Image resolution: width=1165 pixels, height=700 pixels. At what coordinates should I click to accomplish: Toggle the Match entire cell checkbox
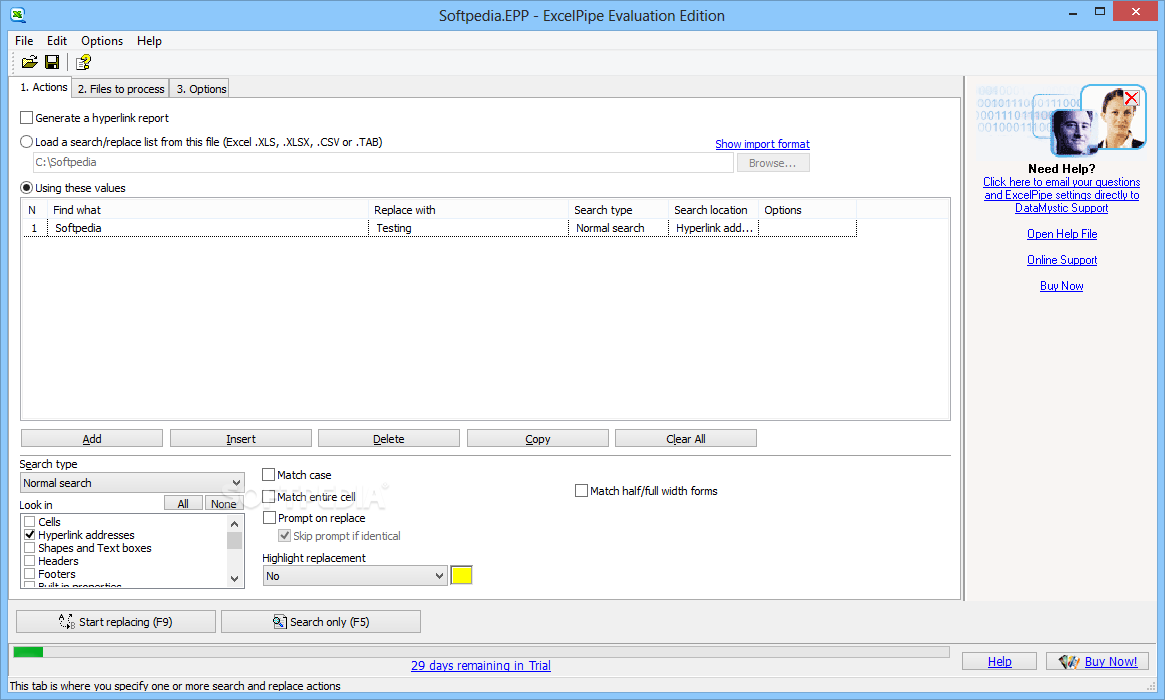[269, 496]
